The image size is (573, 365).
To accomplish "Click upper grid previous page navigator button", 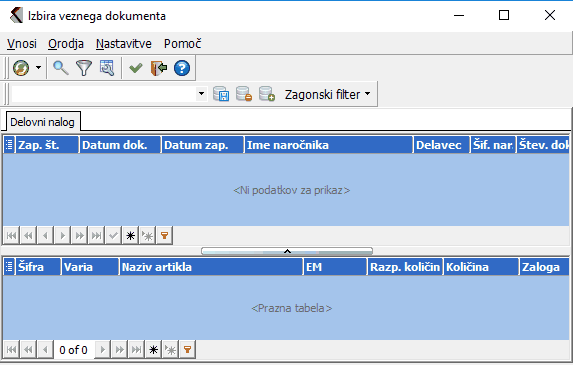I will pyautogui.click(x=28, y=235).
